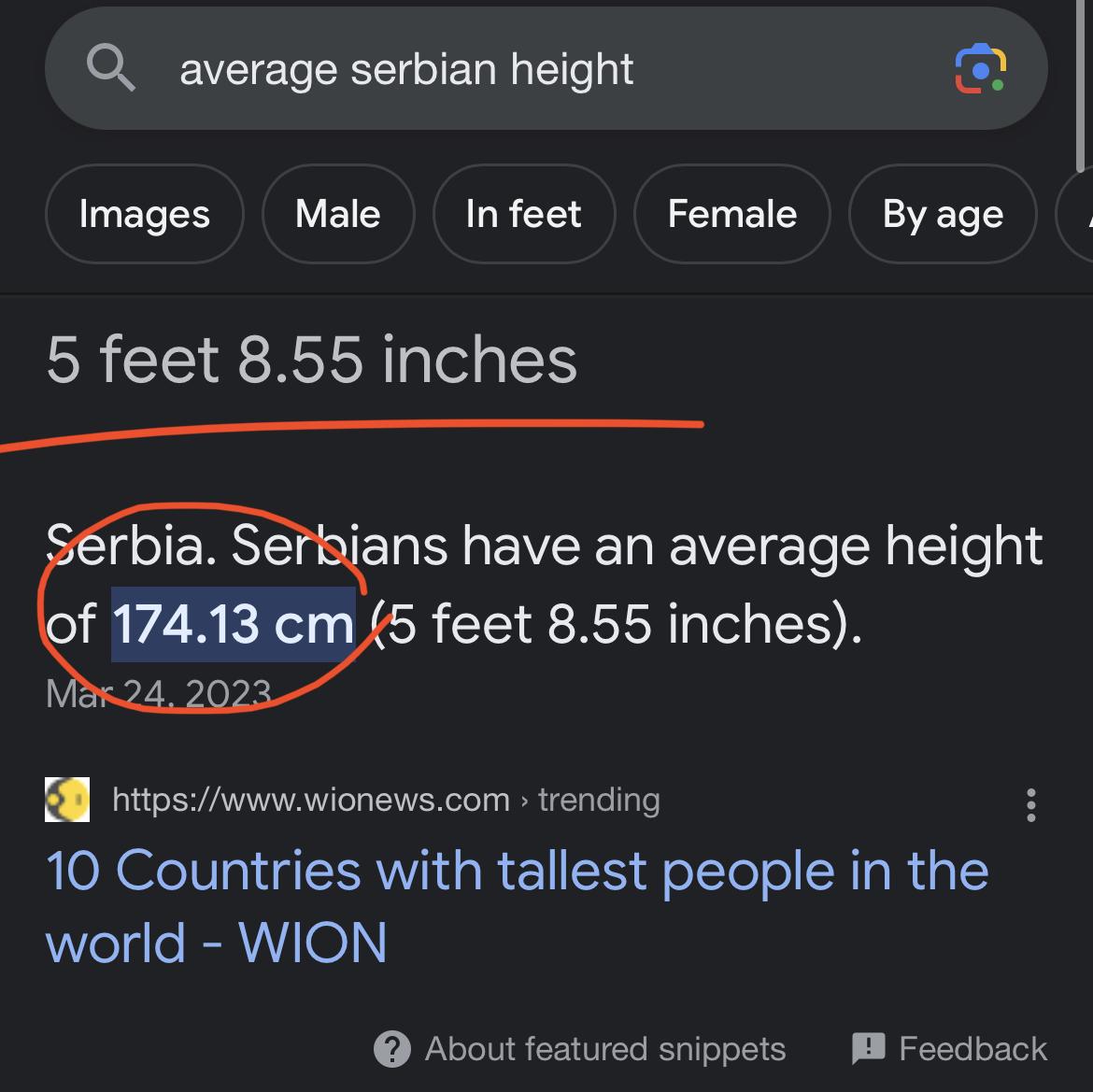Select the Male filter chip
This screenshot has height=1092, width=1093.
[338, 214]
